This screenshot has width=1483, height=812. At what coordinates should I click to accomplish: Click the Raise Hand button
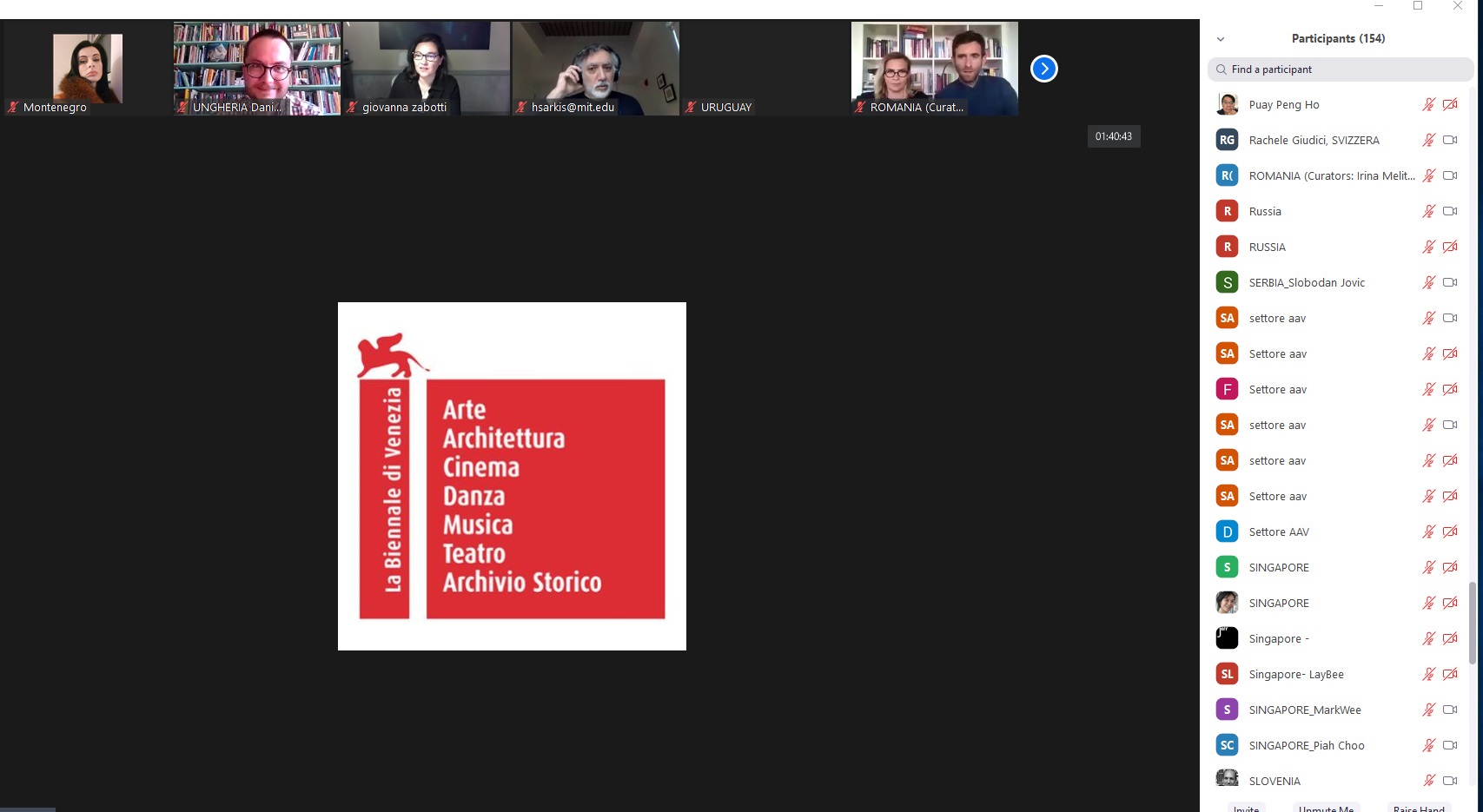[1419, 808]
